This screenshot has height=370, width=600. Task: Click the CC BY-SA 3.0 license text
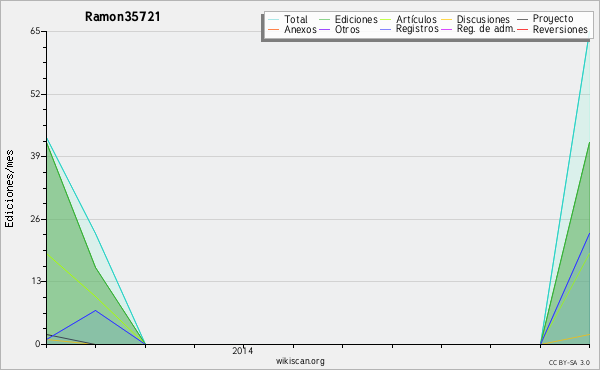(569, 363)
